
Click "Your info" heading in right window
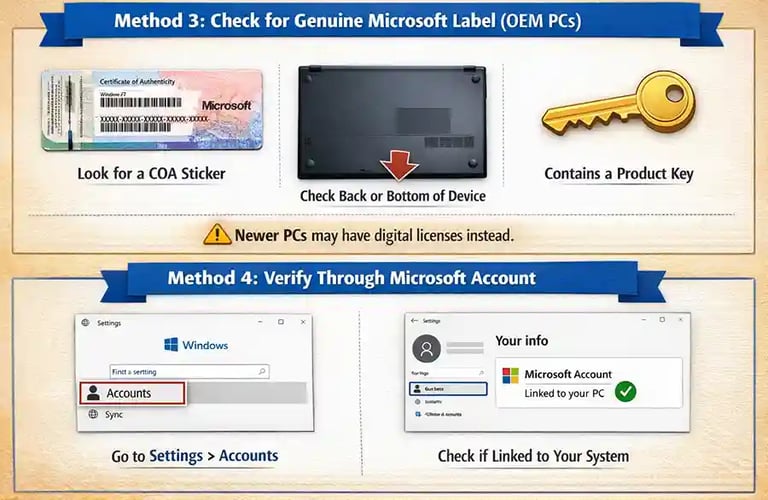tap(522, 340)
